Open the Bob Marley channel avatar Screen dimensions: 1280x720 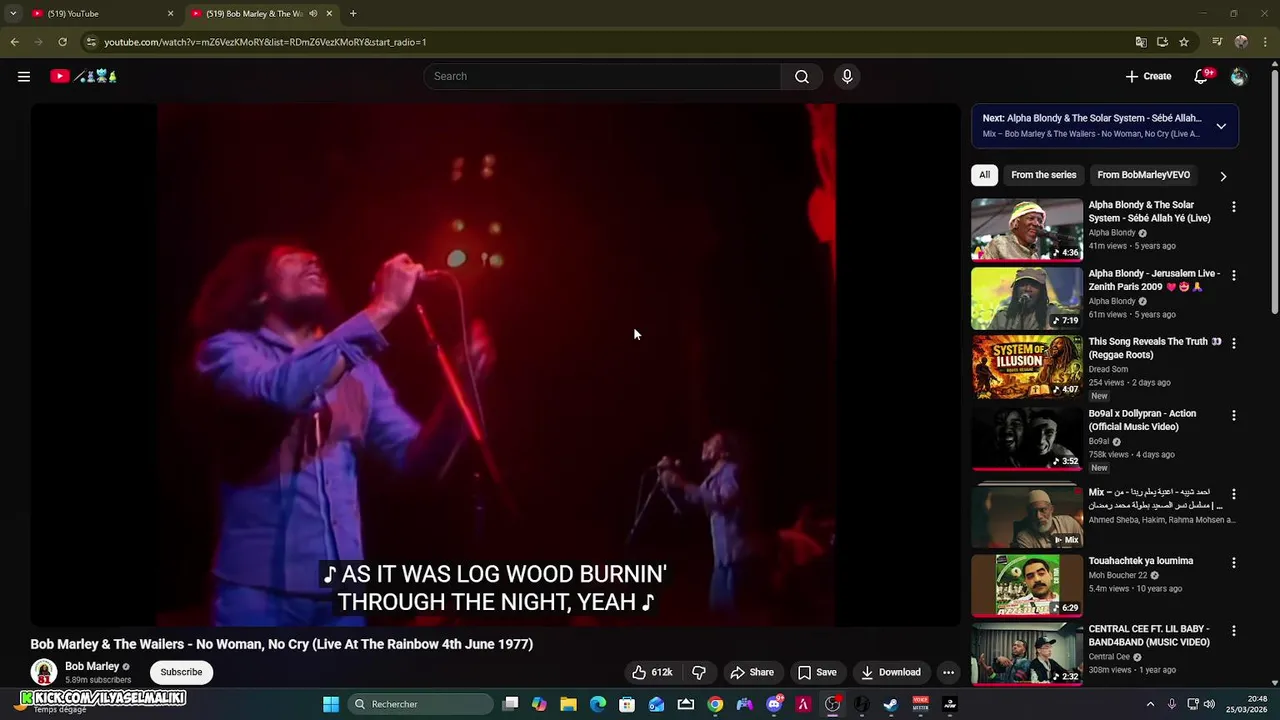pyautogui.click(x=44, y=672)
